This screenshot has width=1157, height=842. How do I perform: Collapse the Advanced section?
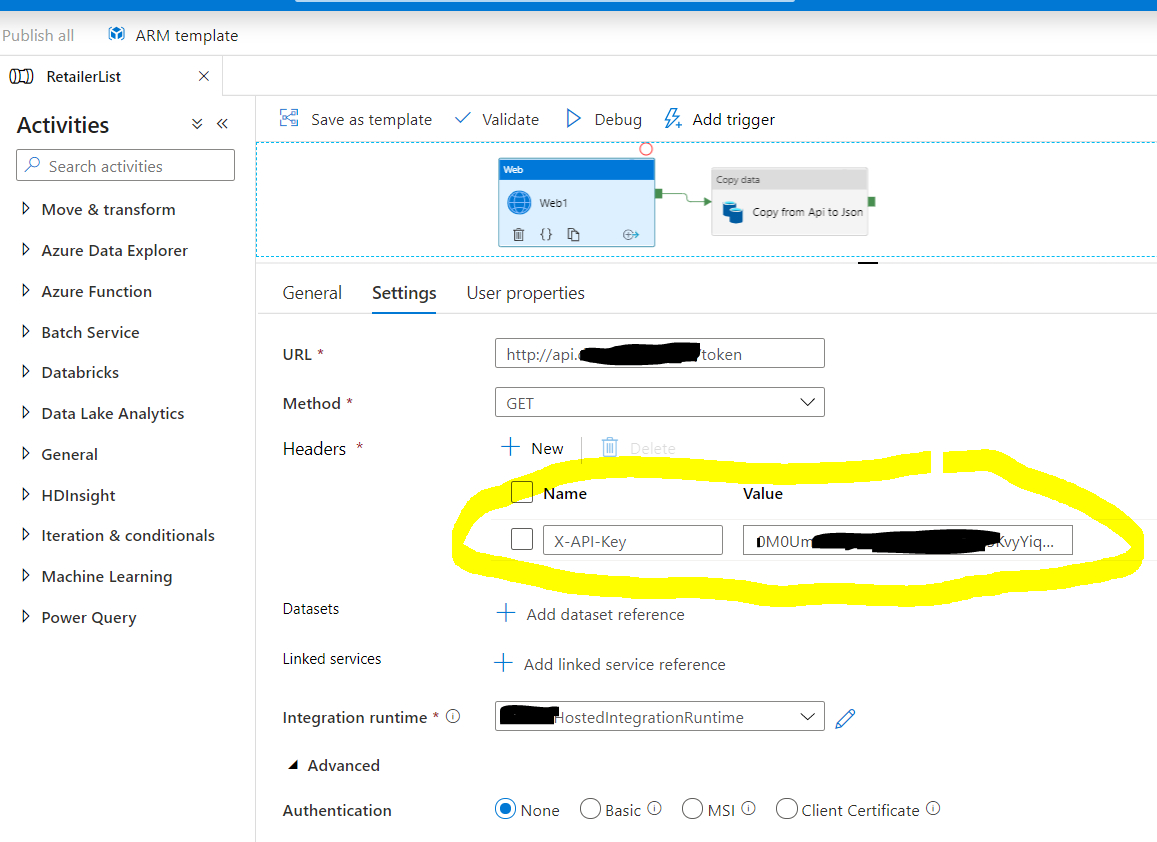293,765
